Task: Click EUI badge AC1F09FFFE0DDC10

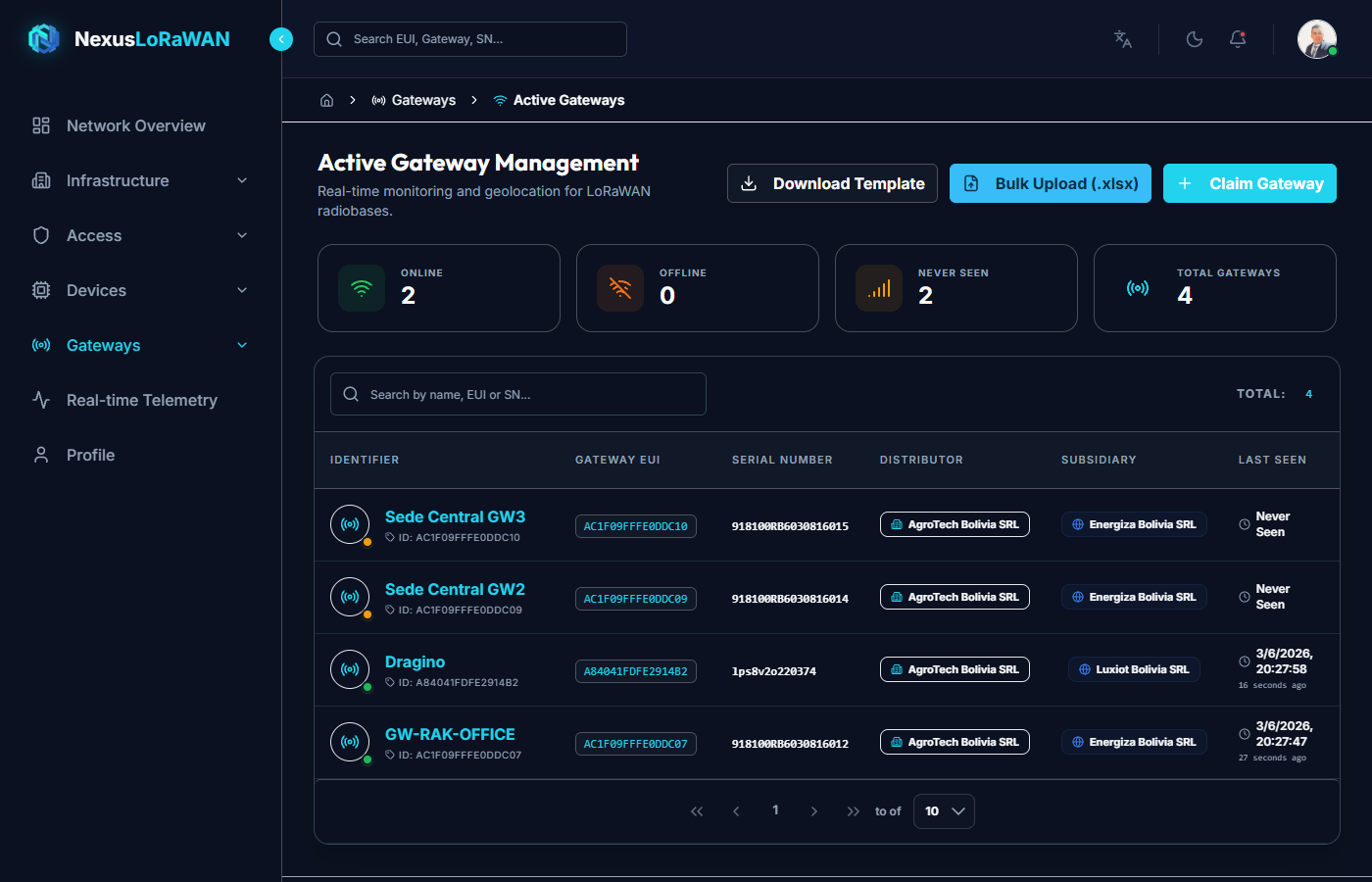Action: coord(636,526)
